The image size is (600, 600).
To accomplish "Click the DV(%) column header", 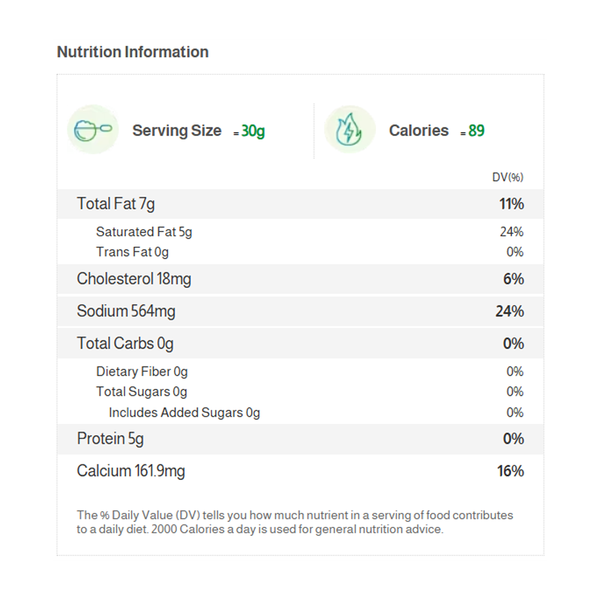I will pos(507,177).
